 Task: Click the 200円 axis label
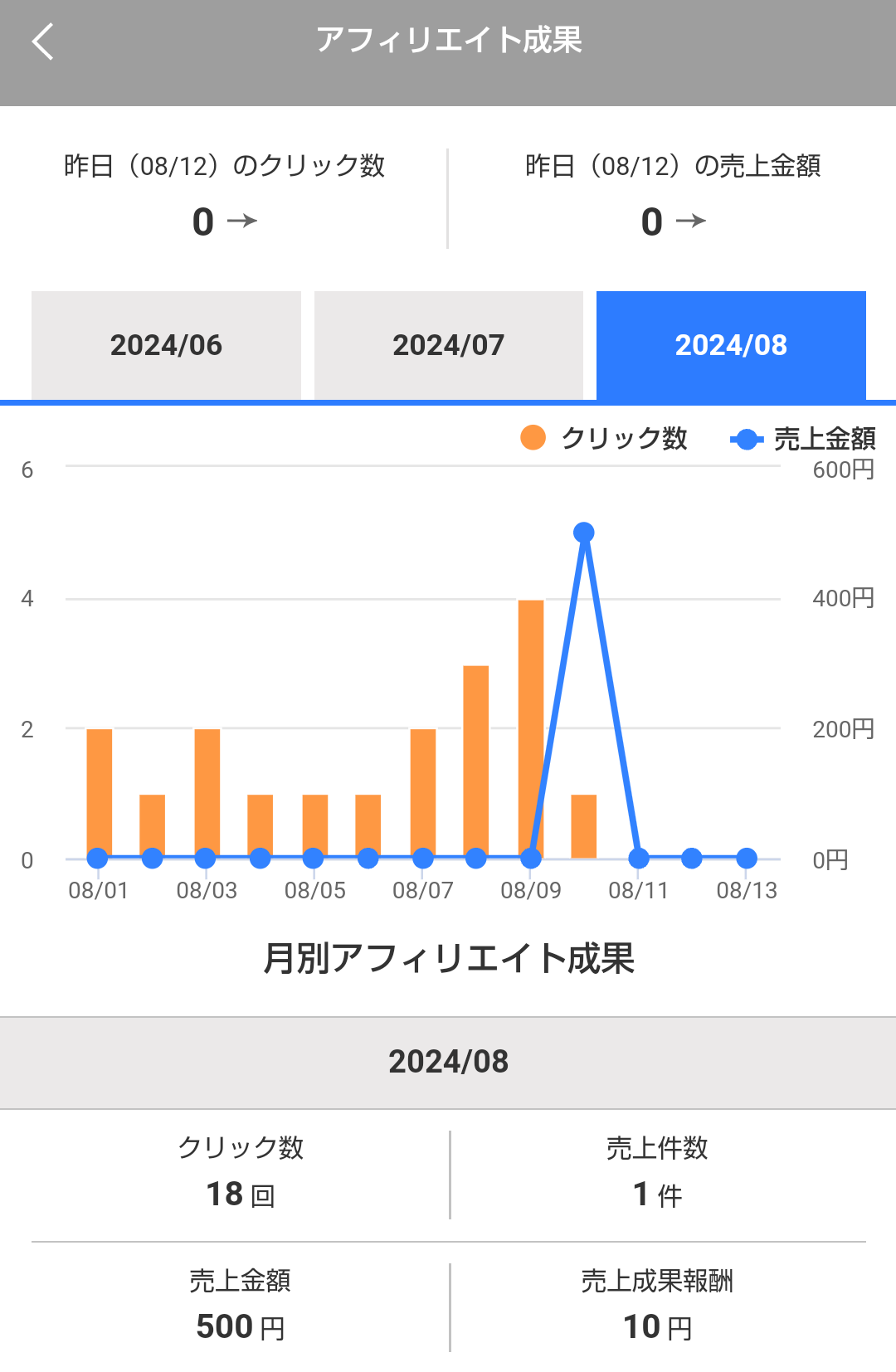tap(844, 729)
